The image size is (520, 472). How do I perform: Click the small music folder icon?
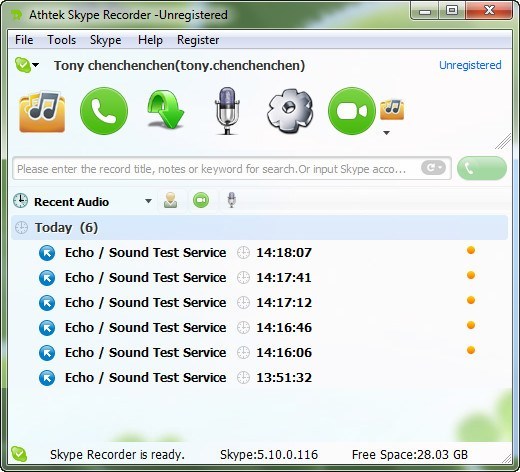point(392,109)
